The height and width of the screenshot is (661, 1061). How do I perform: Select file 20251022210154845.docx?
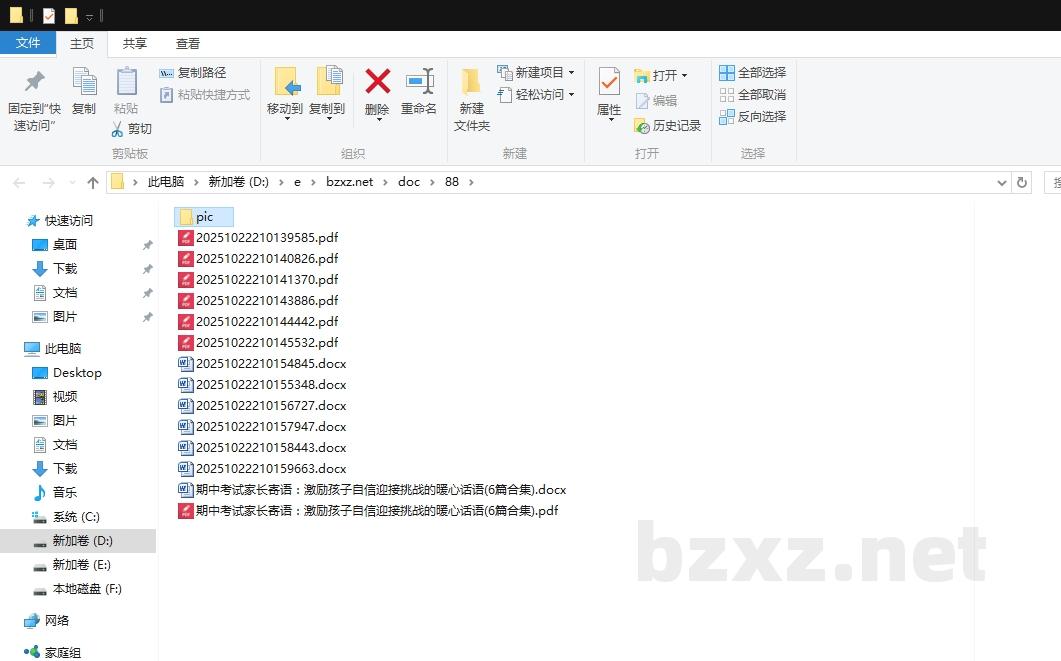point(270,364)
